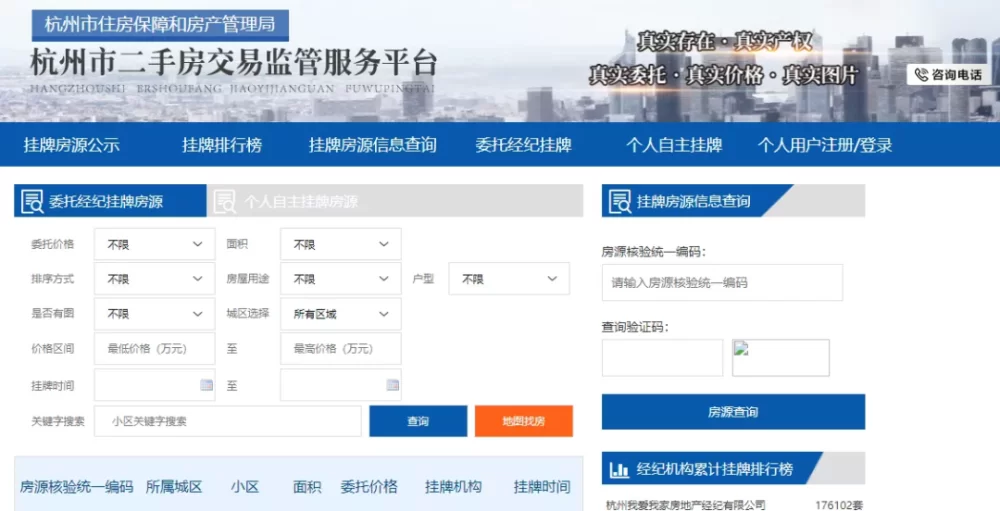This screenshot has width=1000, height=511.
Task: Click the blue 查询 button
Action: click(x=418, y=421)
